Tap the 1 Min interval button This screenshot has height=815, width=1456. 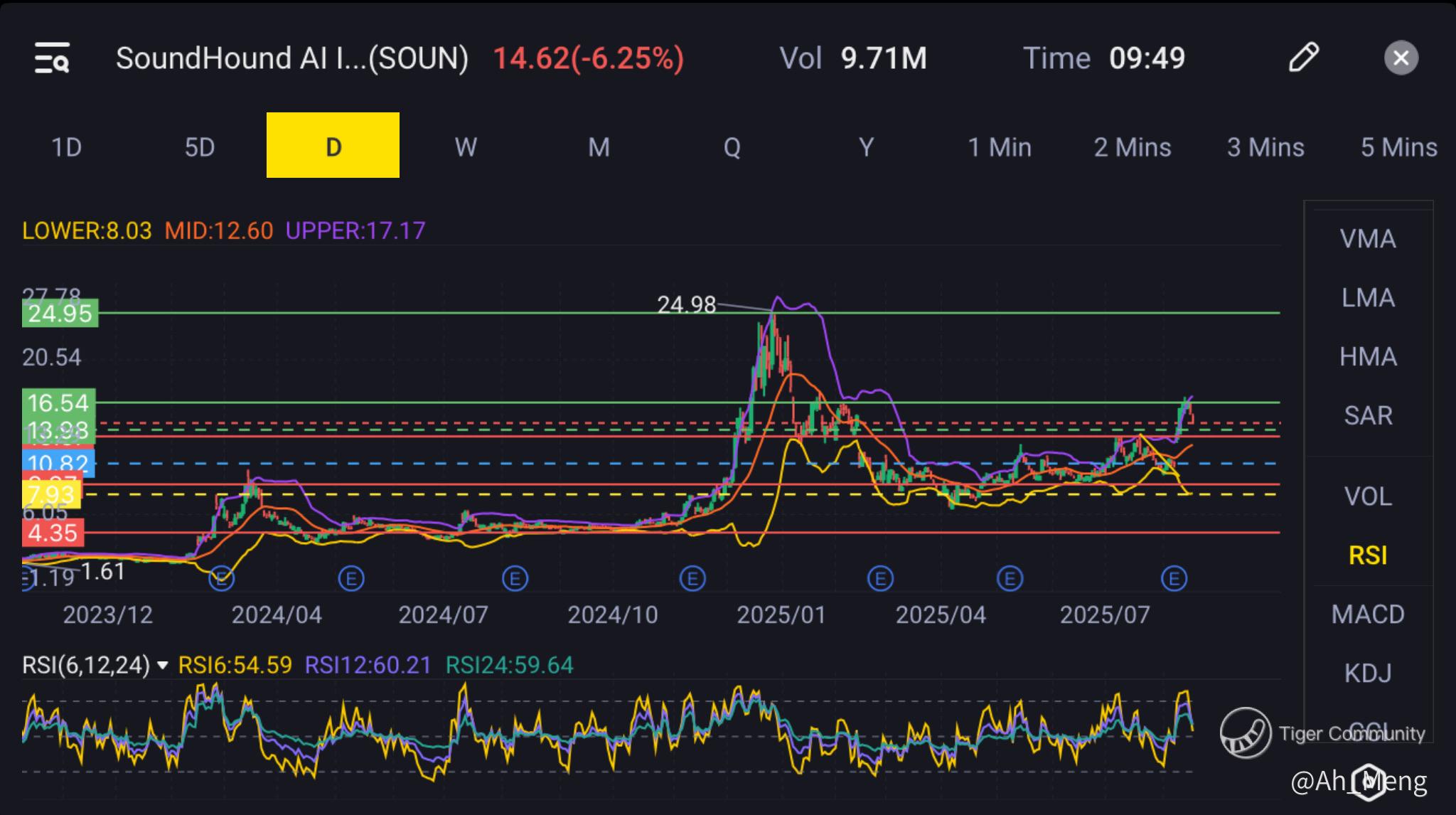point(999,147)
